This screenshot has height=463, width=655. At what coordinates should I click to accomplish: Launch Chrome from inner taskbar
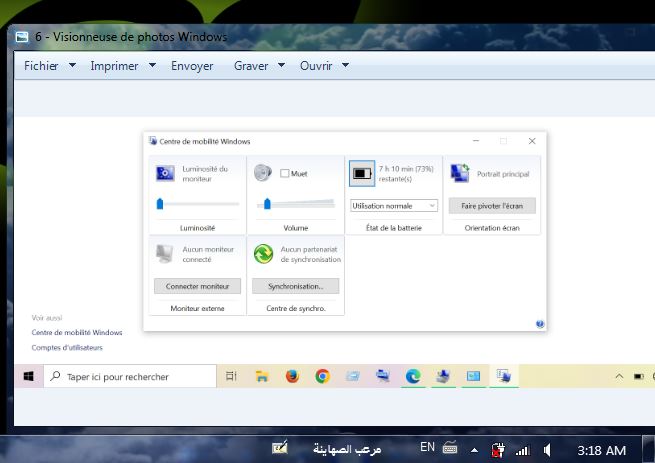[322, 377]
